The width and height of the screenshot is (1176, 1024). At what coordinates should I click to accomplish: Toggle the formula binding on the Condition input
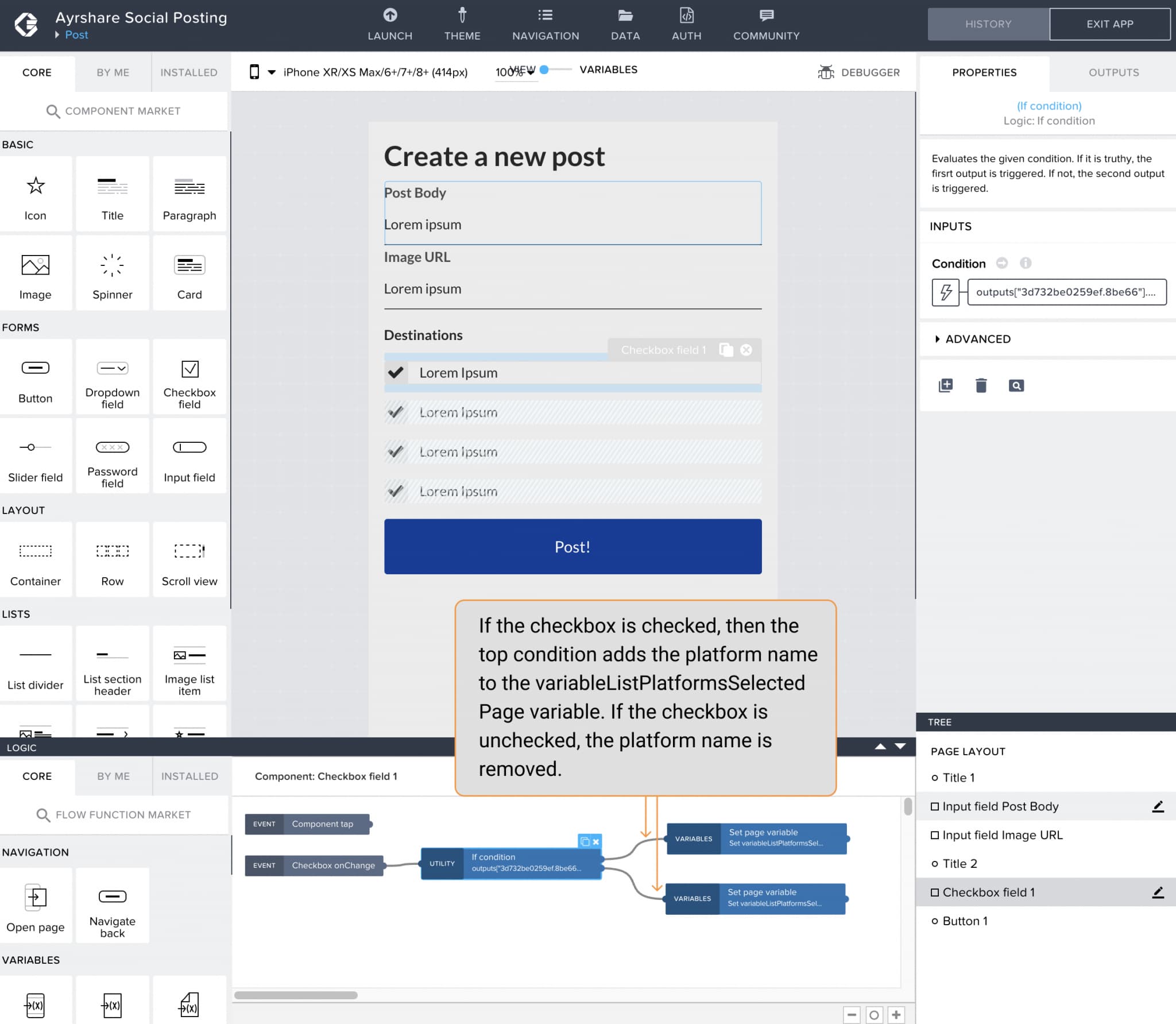click(945, 293)
